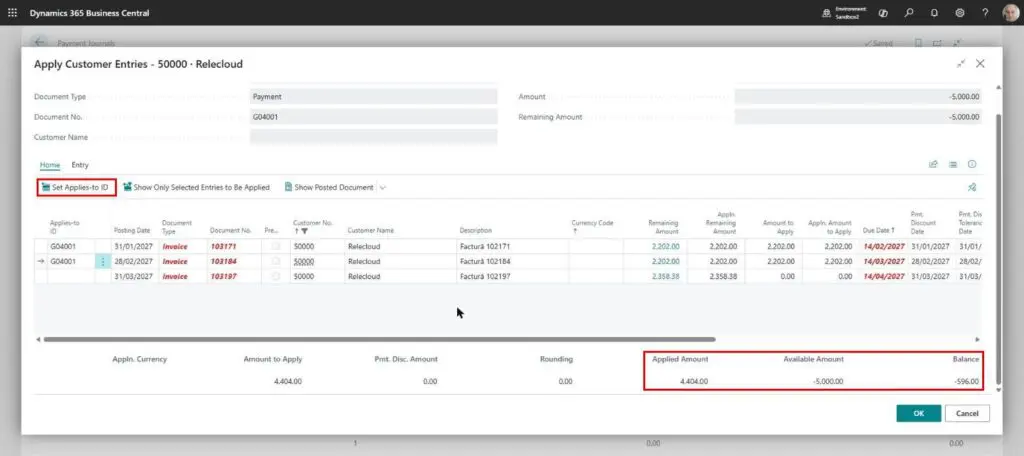Click the Cancel button
This screenshot has height=456, width=1024.
pos(967,414)
